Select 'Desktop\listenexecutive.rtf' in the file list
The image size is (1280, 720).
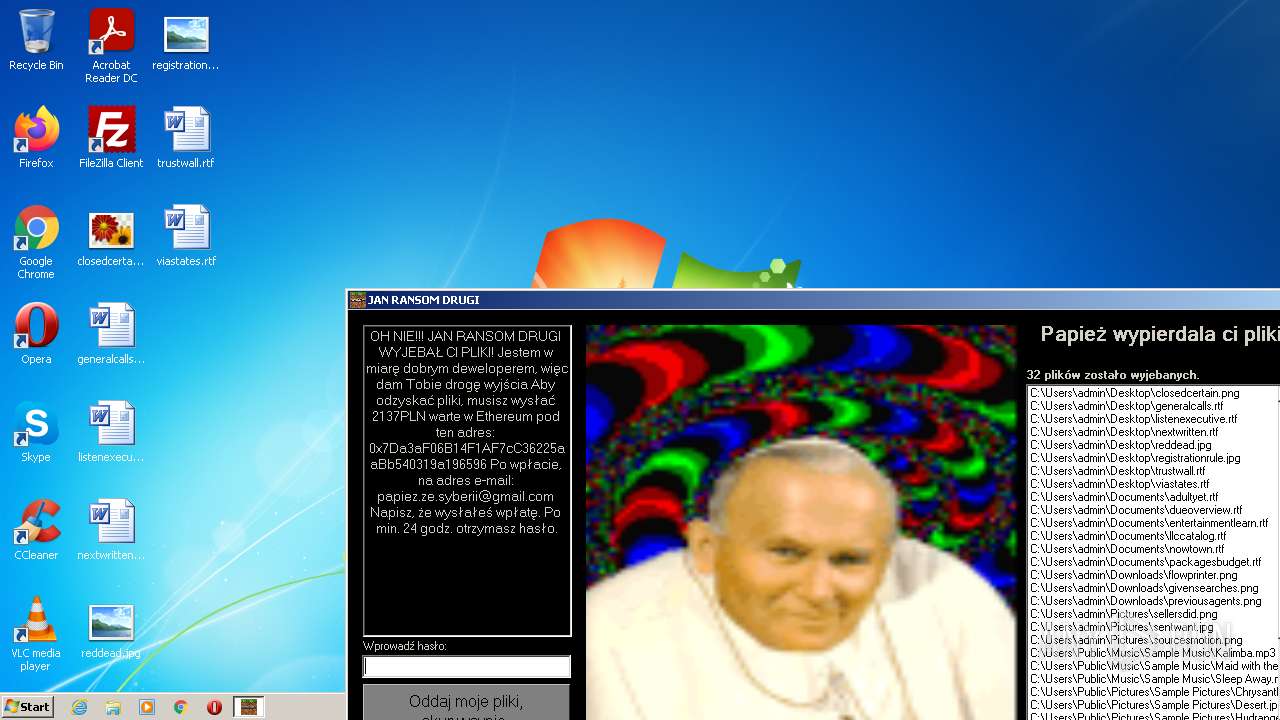tap(1134, 419)
